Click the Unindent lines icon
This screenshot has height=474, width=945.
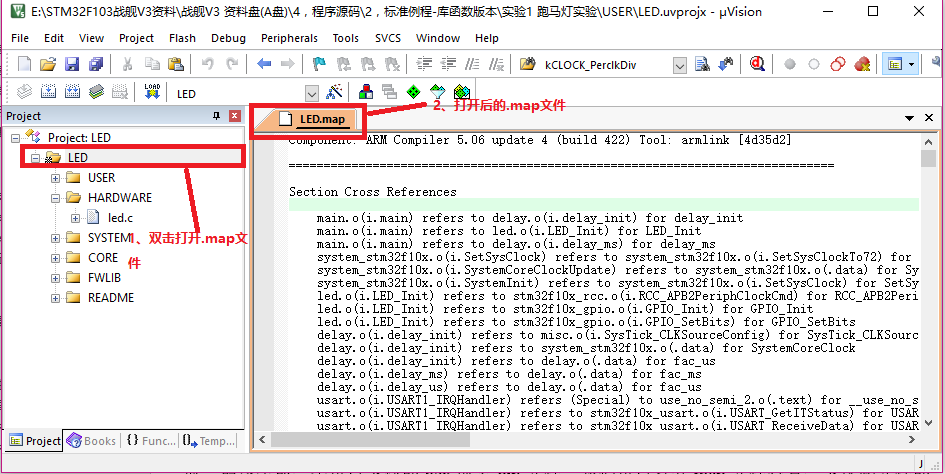(449, 64)
